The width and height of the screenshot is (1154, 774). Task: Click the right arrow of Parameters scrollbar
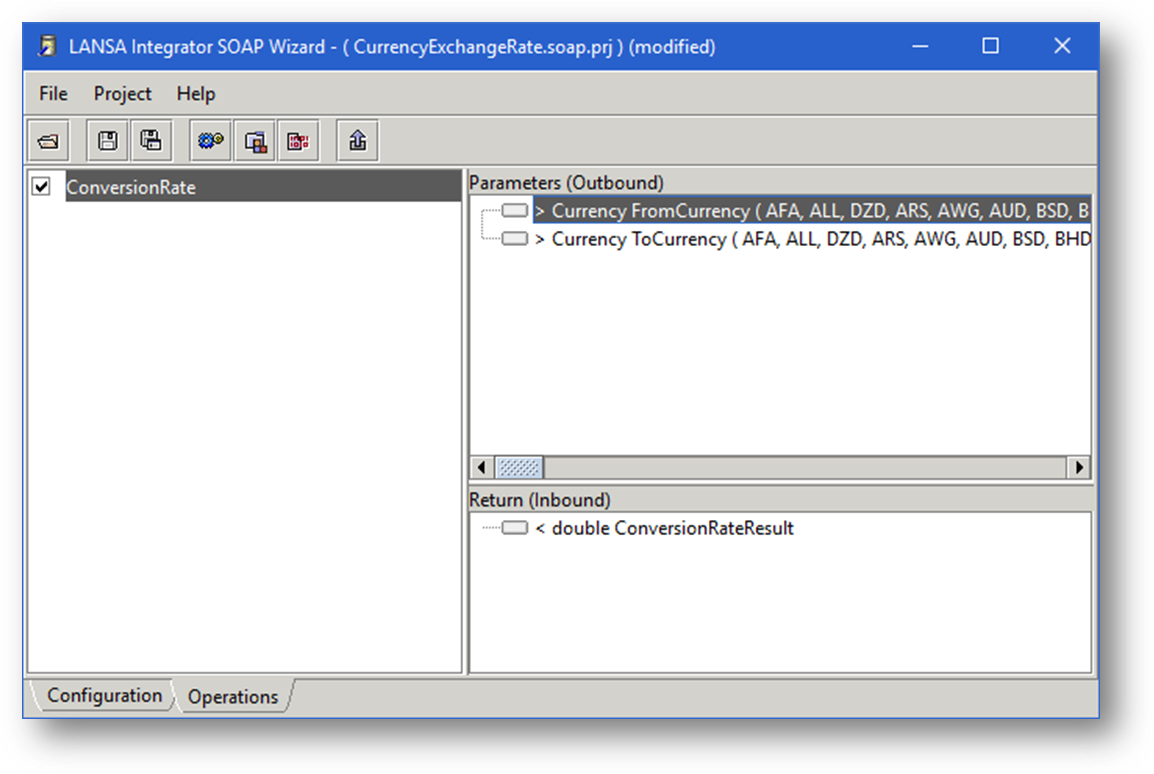point(1079,467)
